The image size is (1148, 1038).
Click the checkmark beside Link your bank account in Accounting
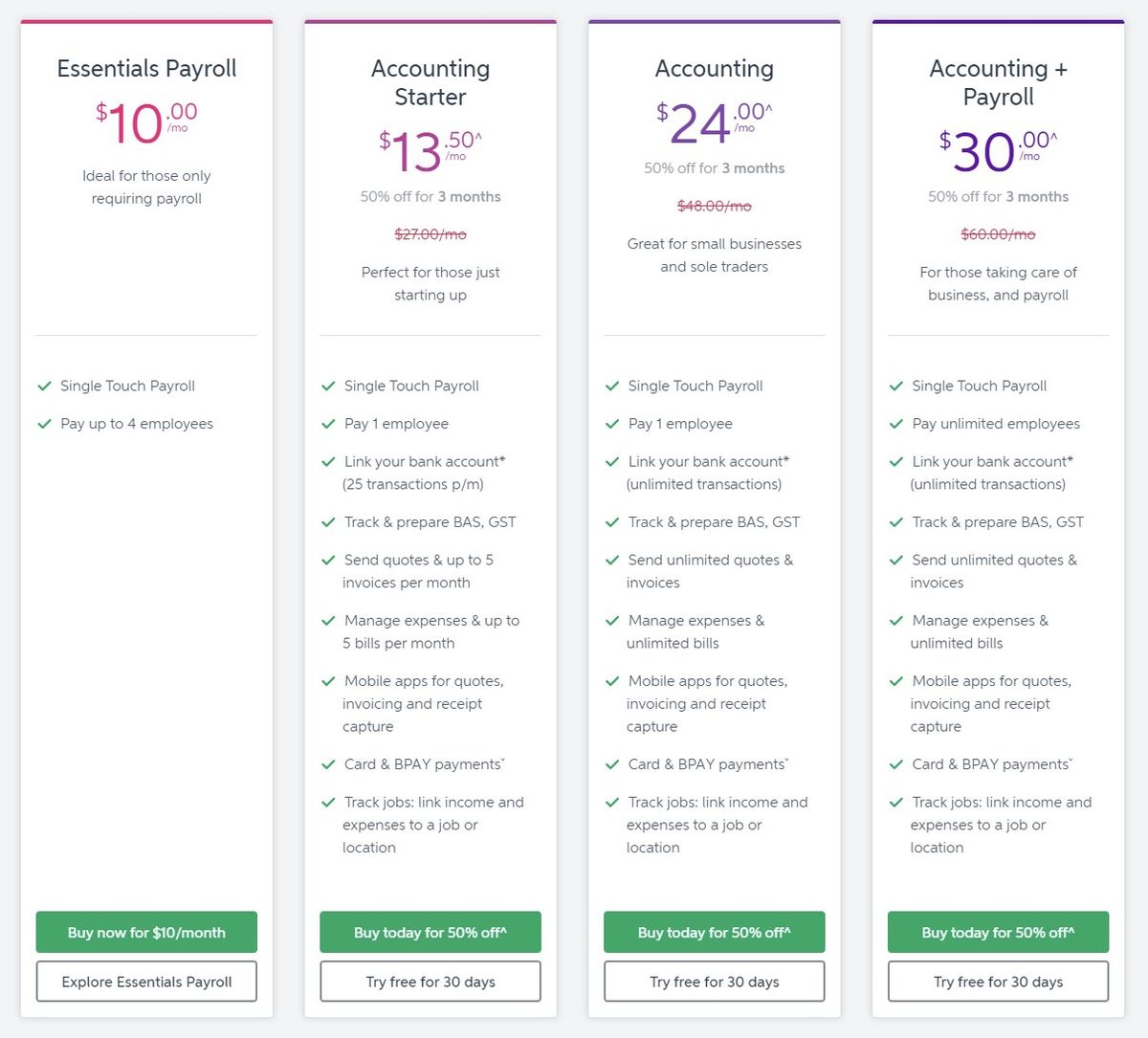click(x=612, y=461)
